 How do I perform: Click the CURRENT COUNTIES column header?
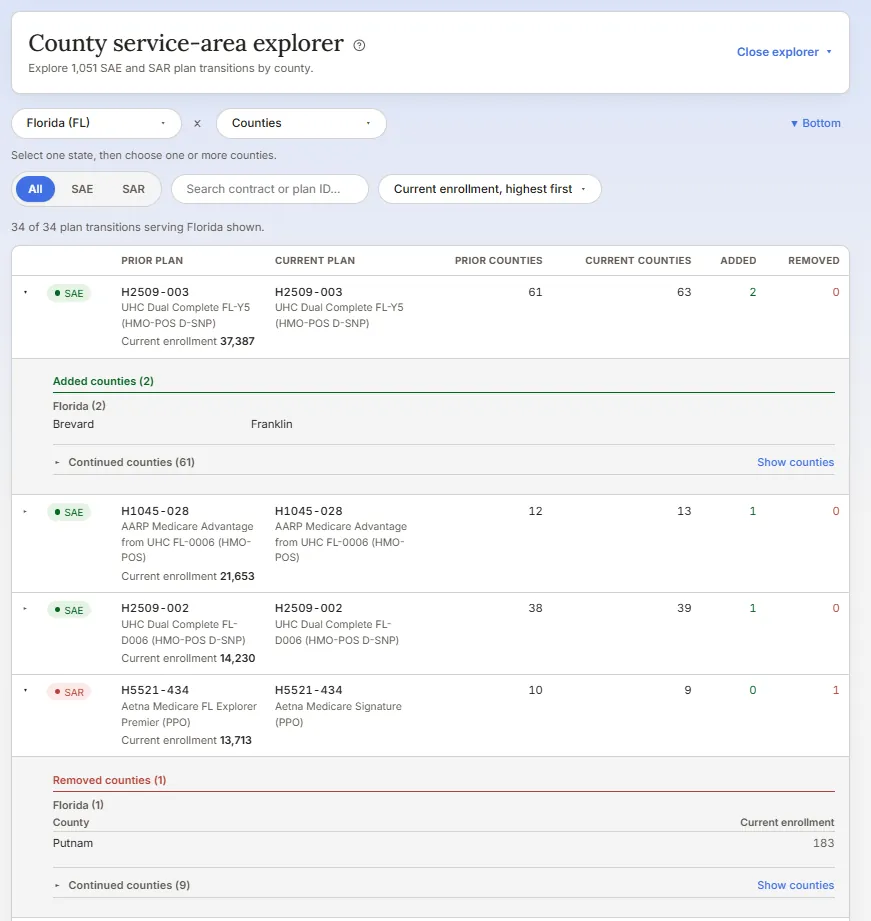tap(638, 261)
